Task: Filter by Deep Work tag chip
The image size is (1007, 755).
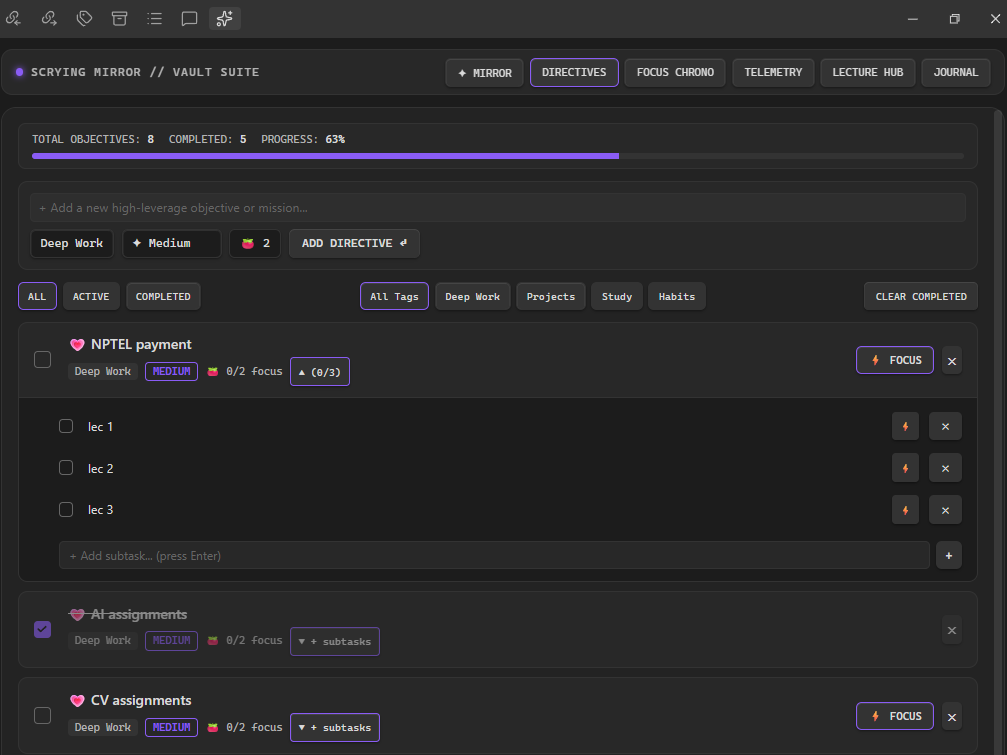Action: (473, 296)
